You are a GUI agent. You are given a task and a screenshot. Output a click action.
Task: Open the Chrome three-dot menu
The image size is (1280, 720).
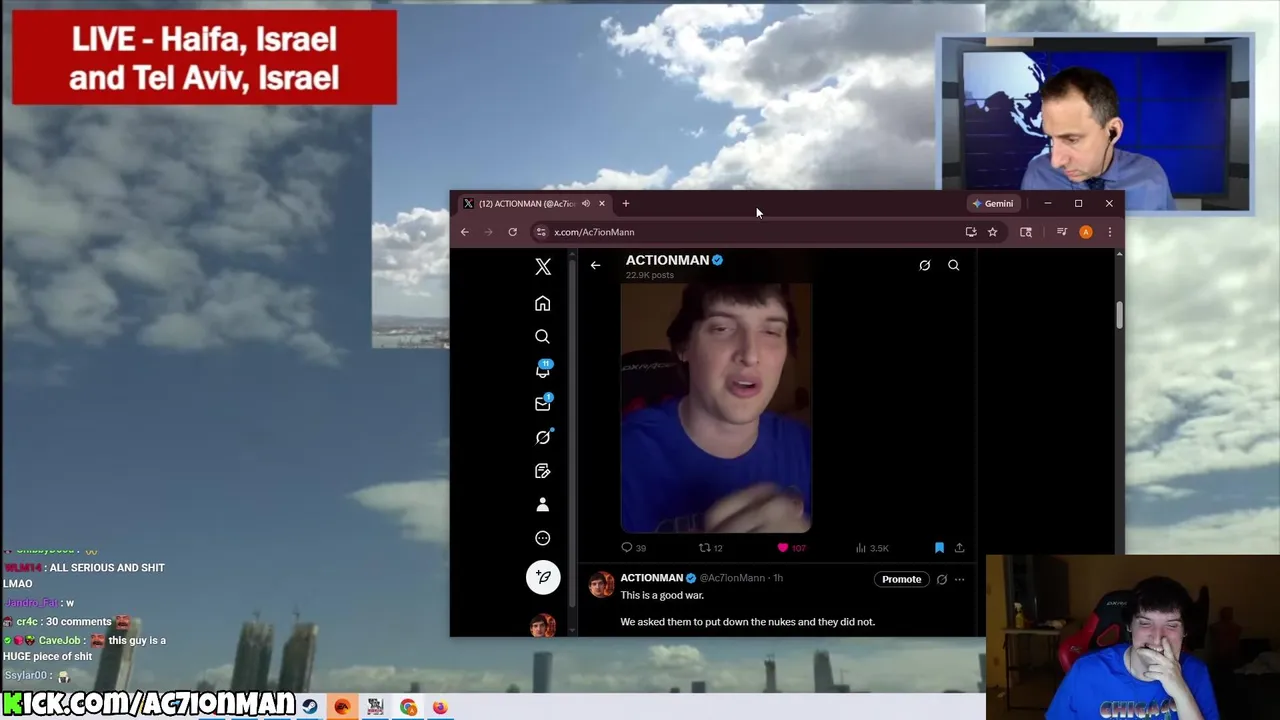click(1109, 232)
